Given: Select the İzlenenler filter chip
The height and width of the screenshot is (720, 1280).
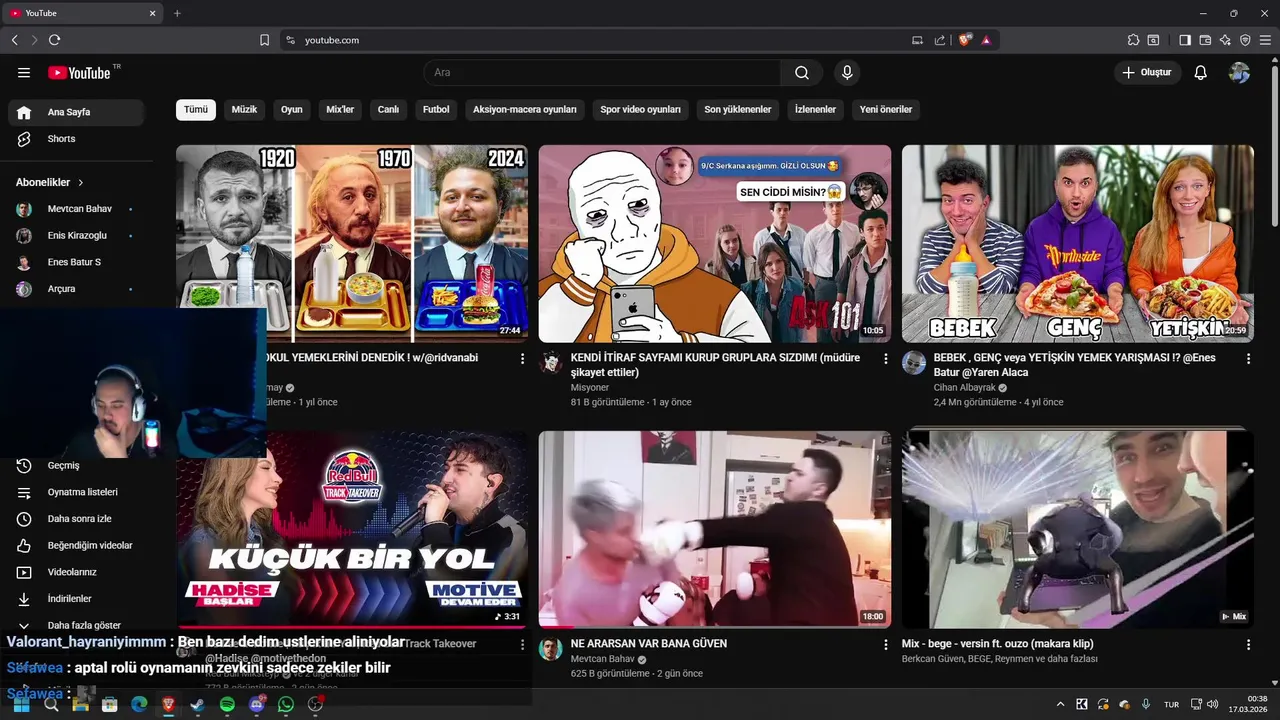Looking at the screenshot, I should [815, 109].
